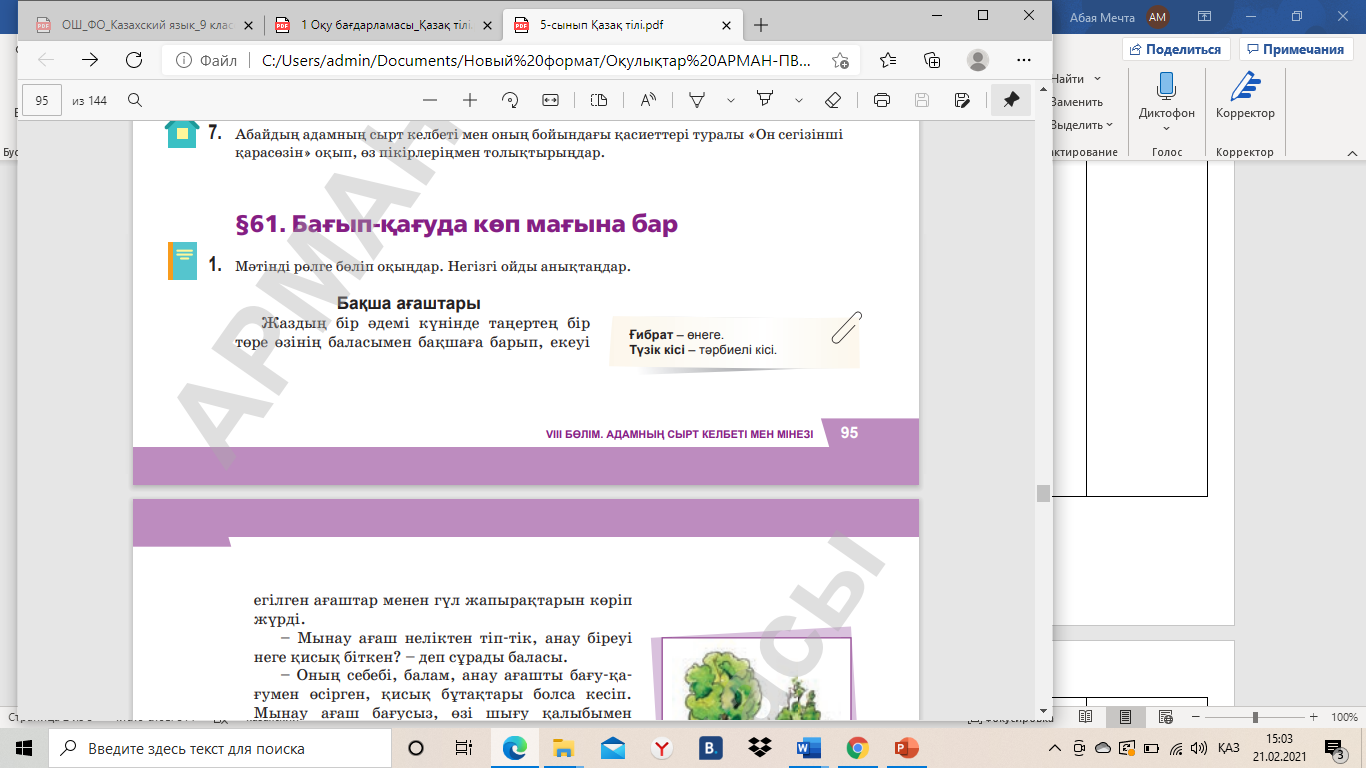Open a new Edge tab
The width and height of the screenshot is (1366, 768).
pyautogui.click(x=761, y=25)
